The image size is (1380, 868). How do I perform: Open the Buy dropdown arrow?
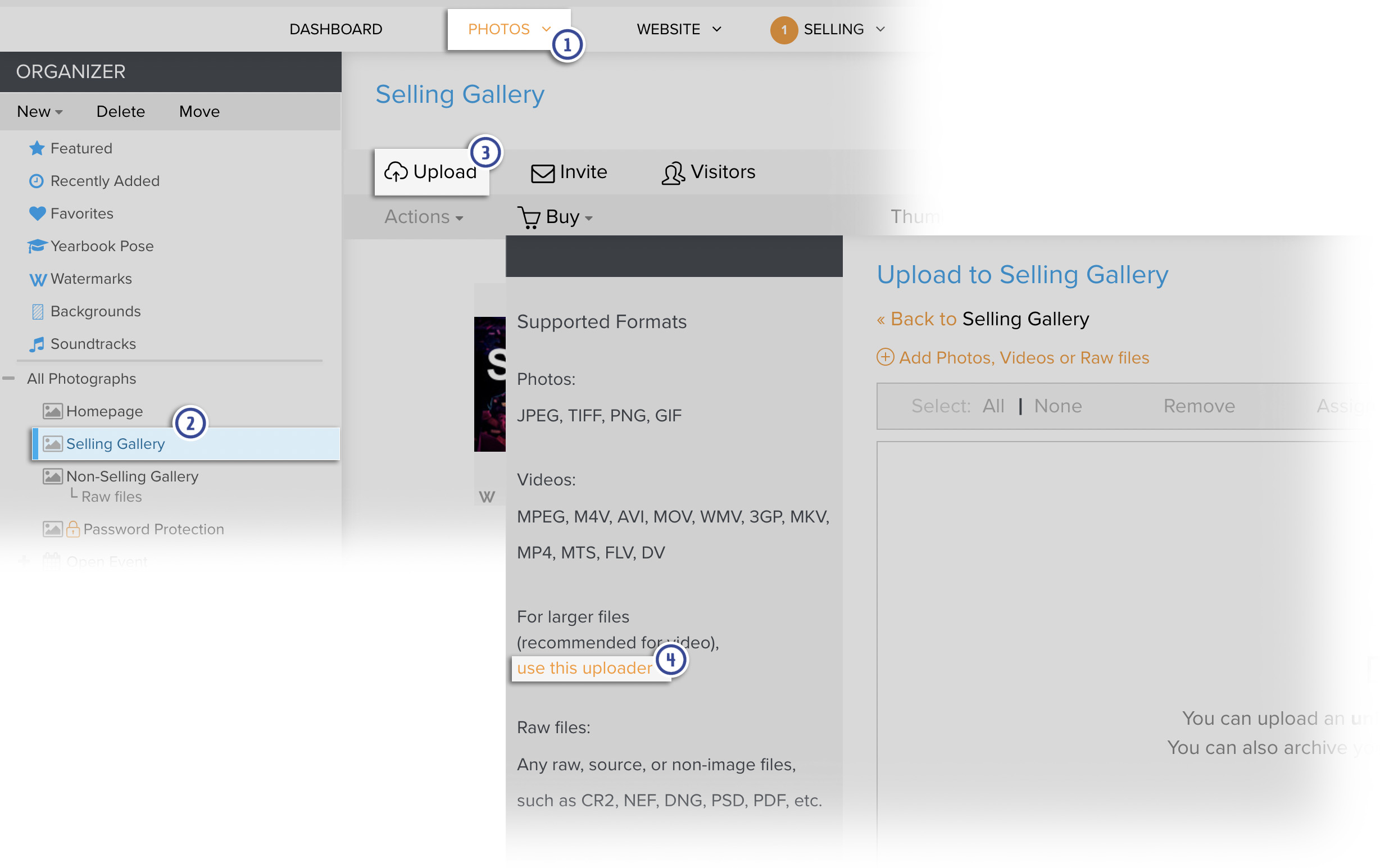tap(588, 219)
